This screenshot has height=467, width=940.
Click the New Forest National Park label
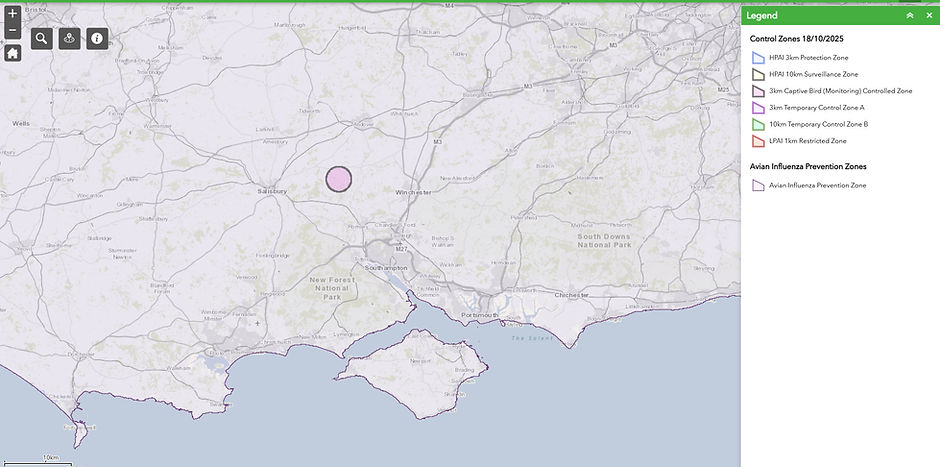point(332,288)
